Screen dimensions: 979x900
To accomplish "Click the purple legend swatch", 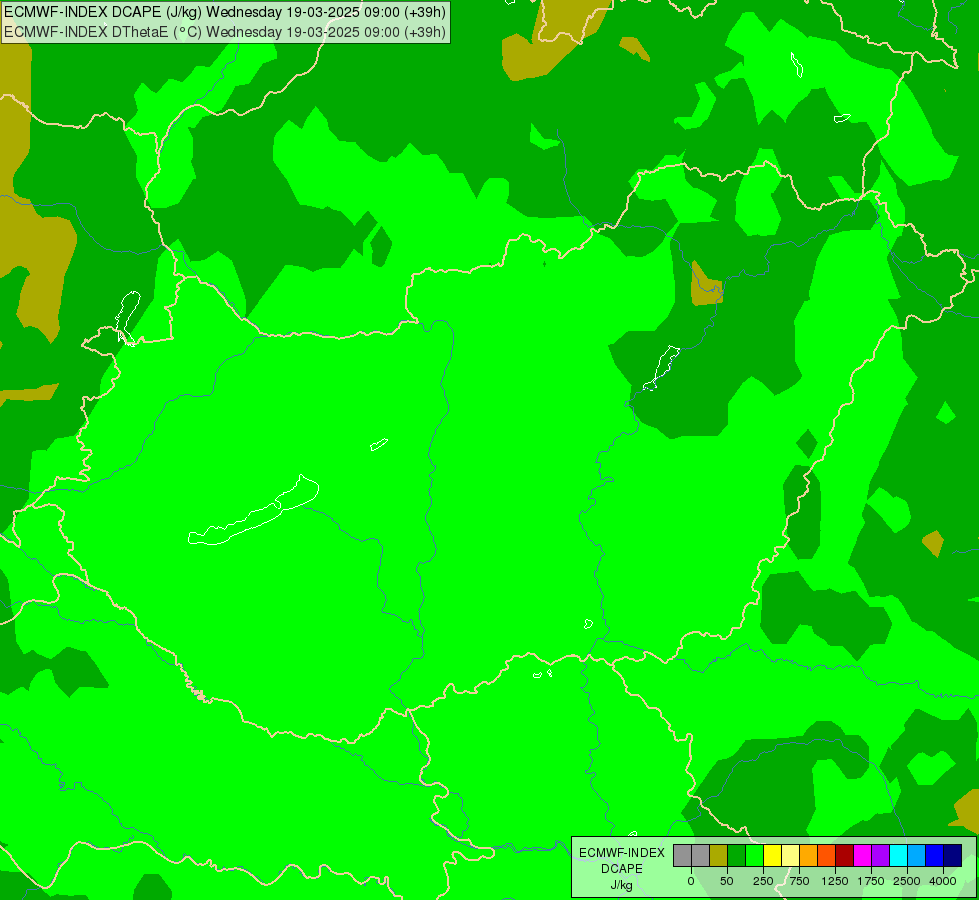I will pos(880,856).
